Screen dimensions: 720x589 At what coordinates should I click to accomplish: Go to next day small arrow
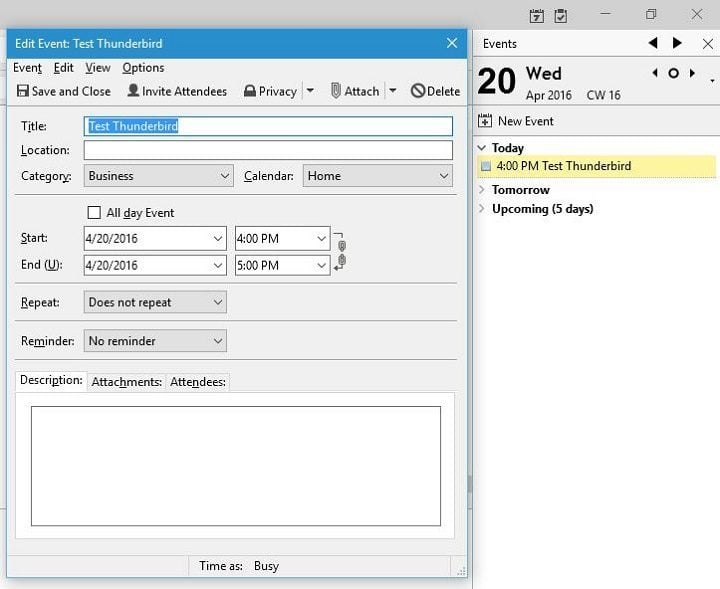point(692,73)
